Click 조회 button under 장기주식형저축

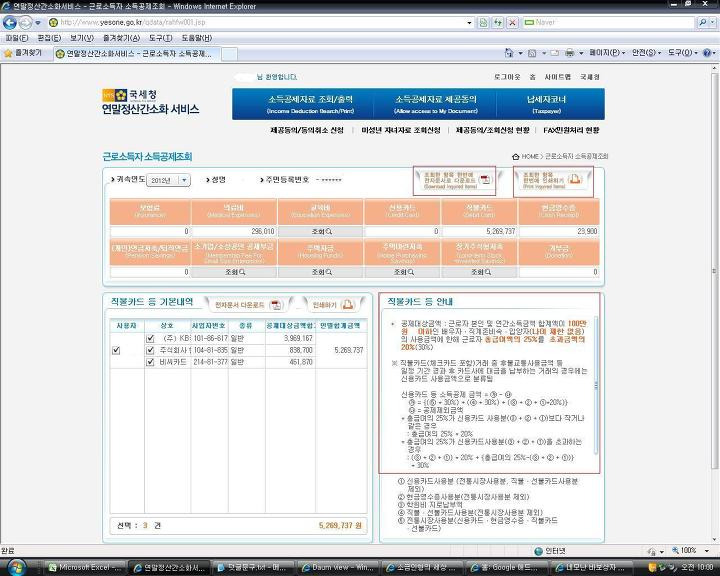coord(479,272)
